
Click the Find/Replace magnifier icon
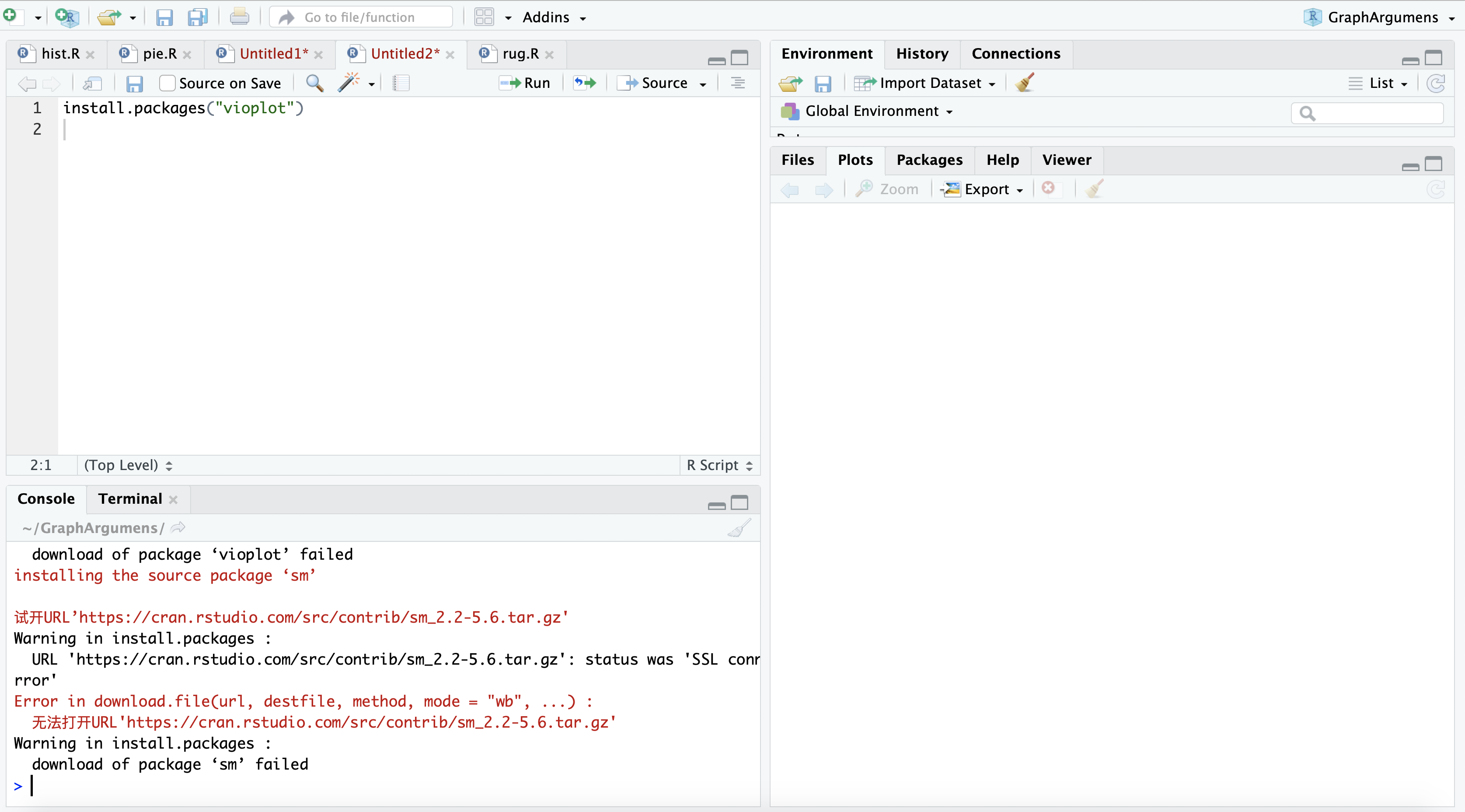click(315, 83)
